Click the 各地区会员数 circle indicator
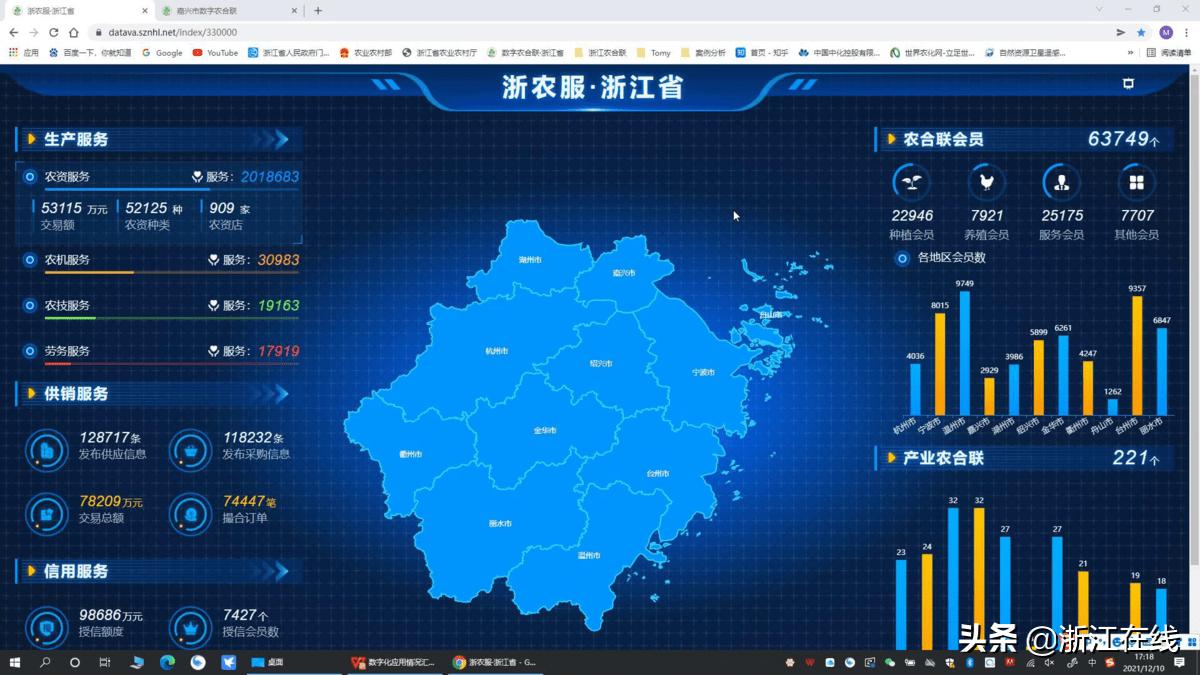The height and width of the screenshot is (675, 1200). [x=901, y=259]
